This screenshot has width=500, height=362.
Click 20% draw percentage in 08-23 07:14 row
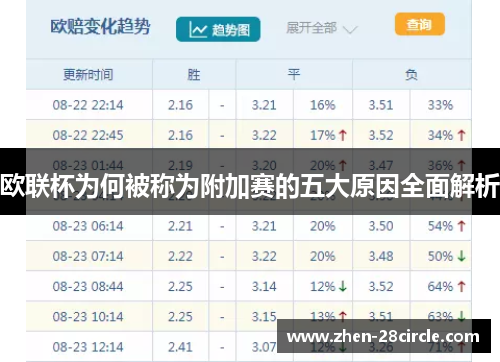coord(323,256)
